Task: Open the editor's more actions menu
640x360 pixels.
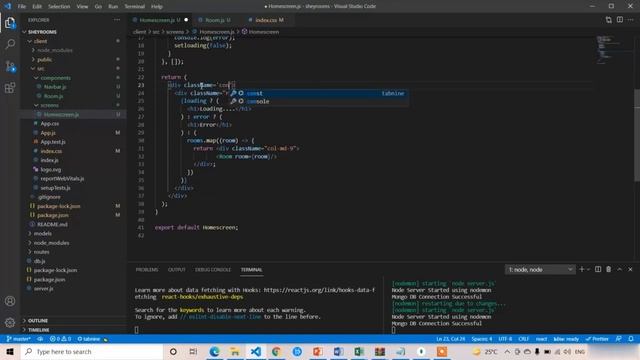Action: 631,20
